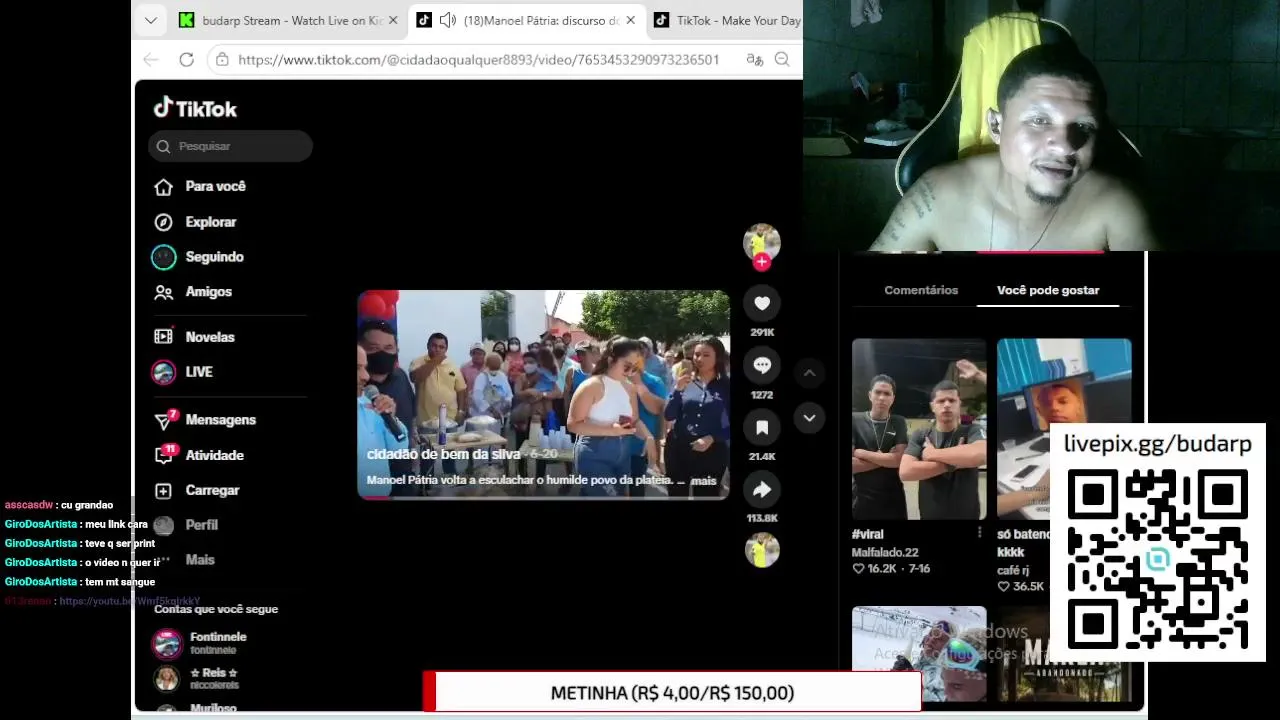Open the browser tab list chevron
The height and width of the screenshot is (720, 1280).
pos(150,20)
